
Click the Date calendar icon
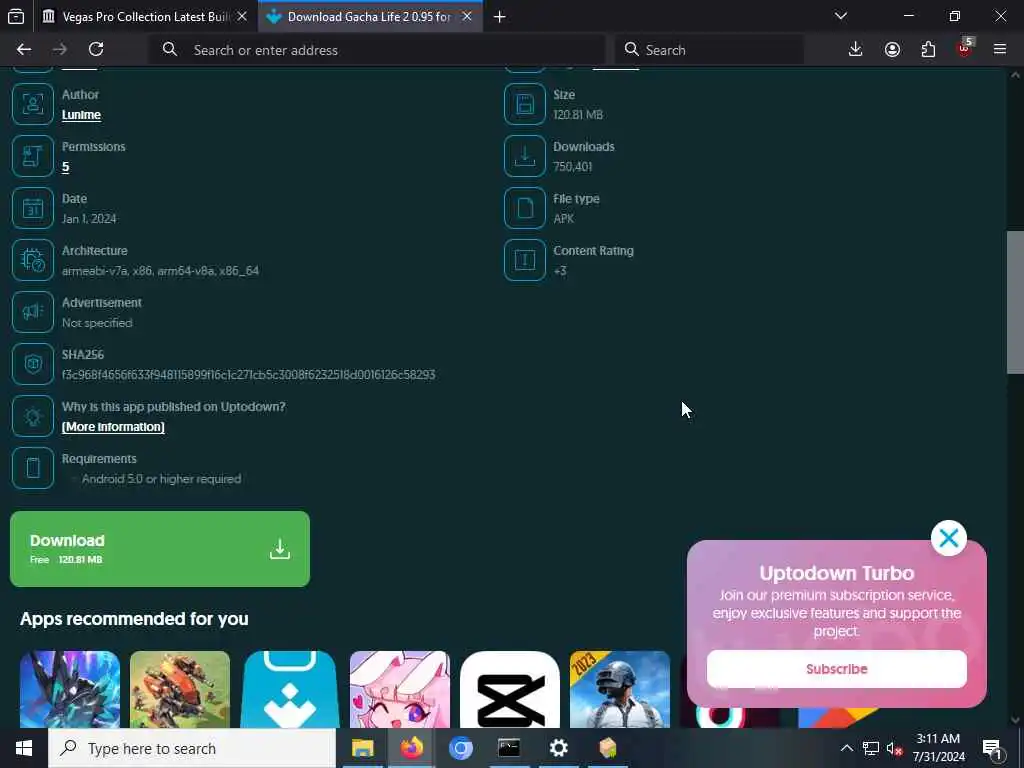point(33,208)
